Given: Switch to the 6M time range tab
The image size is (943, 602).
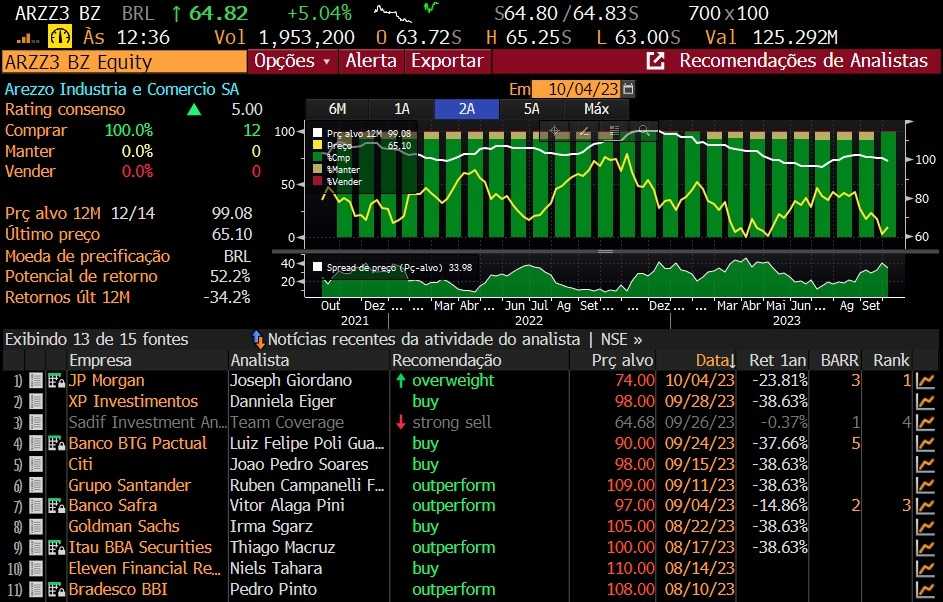Looking at the screenshot, I should pyautogui.click(x=337, y=109).
